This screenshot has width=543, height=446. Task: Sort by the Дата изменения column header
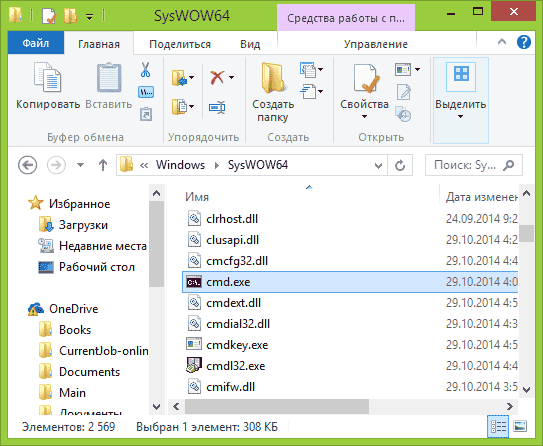481,197
